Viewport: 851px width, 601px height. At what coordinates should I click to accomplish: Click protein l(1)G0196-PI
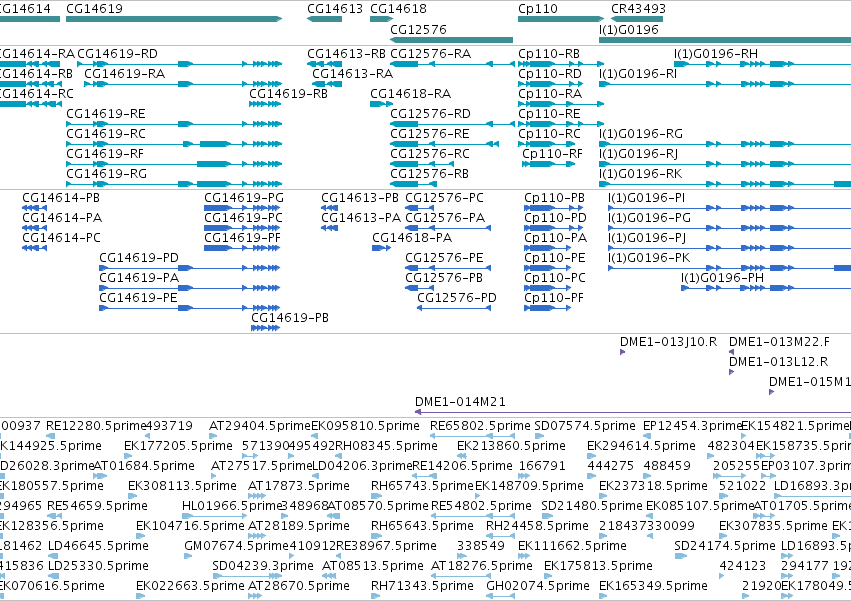(646, 198)
